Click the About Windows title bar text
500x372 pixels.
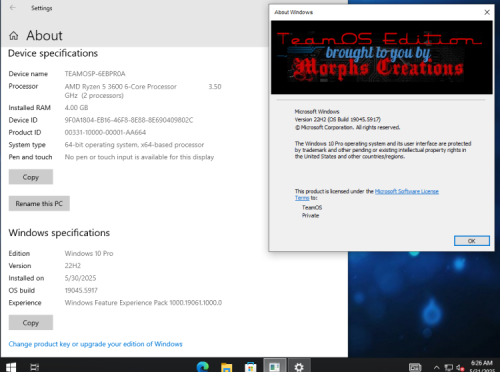[x=294, y=12]
